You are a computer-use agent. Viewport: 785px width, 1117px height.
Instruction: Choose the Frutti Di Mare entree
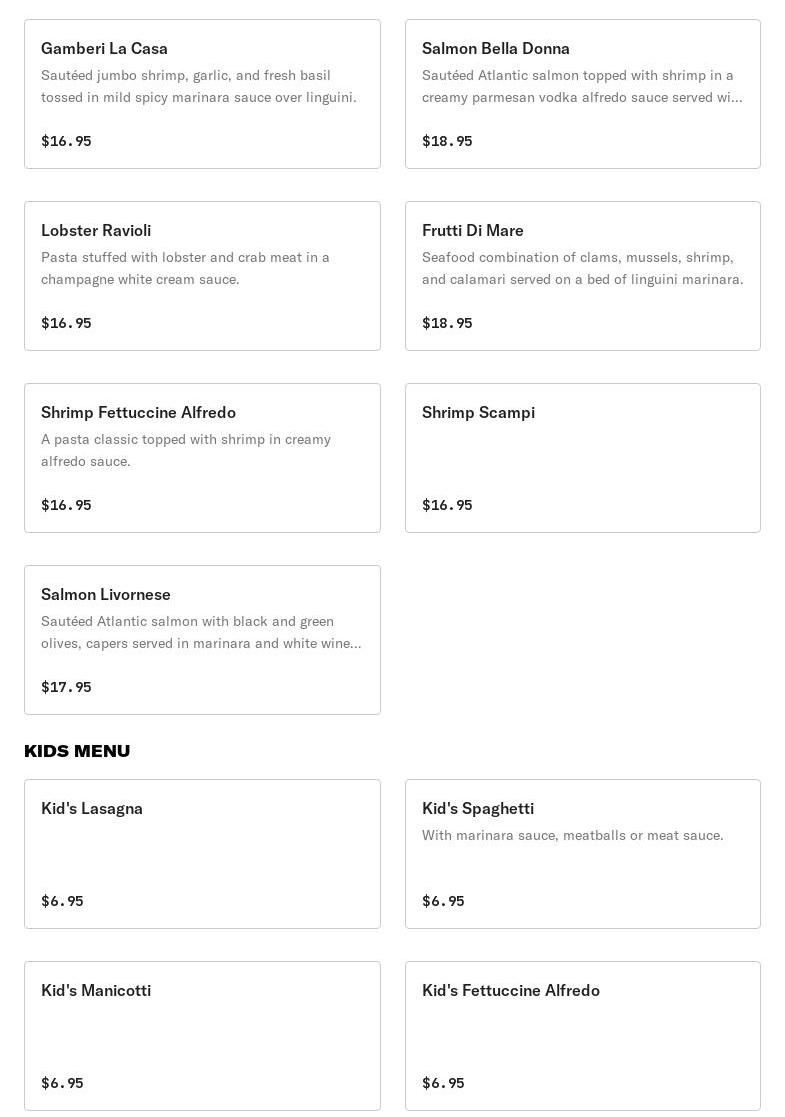[582, 276]
